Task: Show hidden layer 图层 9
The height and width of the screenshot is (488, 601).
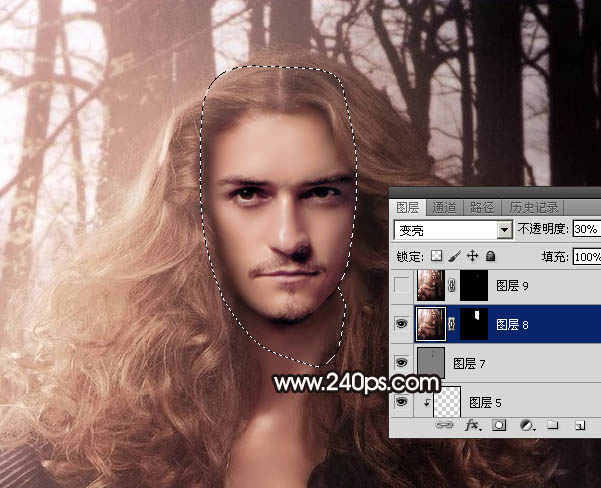Action: [401, 285]
